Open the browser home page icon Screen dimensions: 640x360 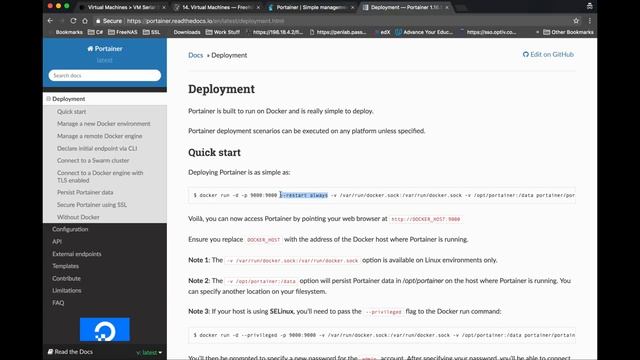pos(85,21)
